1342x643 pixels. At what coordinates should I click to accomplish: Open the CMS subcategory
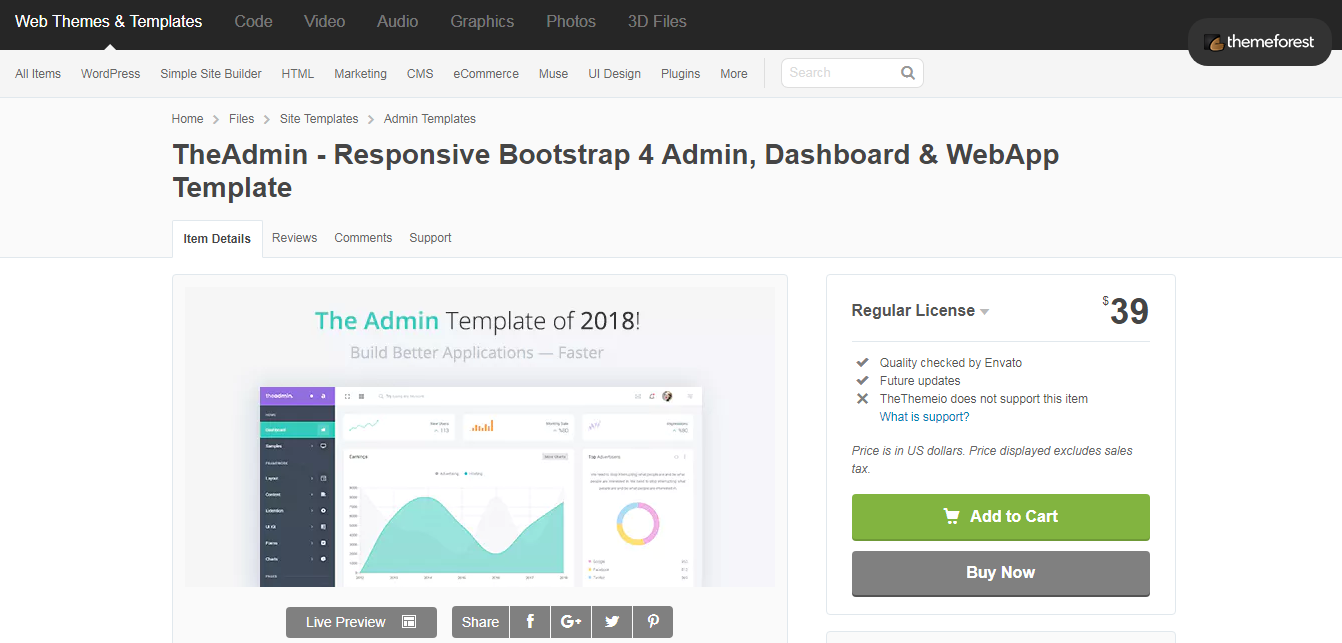pos(420,74)
